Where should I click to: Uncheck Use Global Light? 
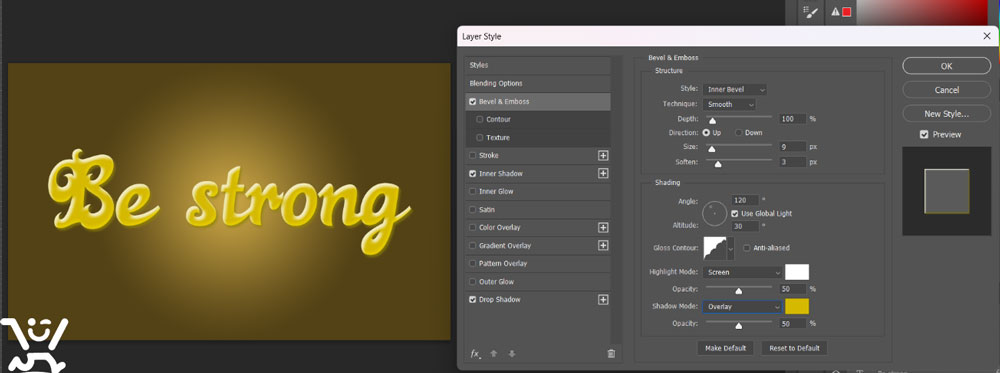(x=735, y=214)
